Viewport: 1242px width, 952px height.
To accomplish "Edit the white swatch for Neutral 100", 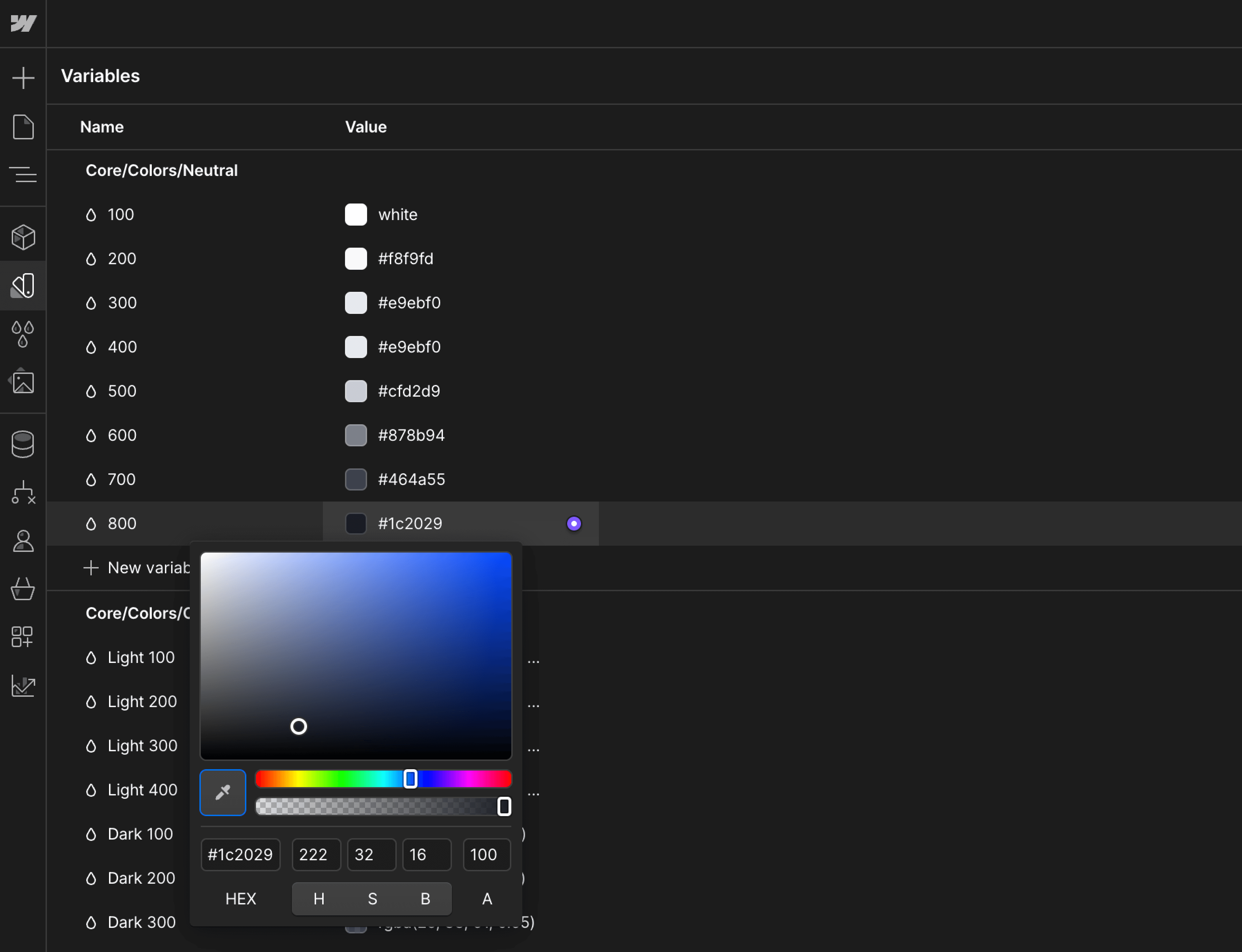I will click(356, 214).
